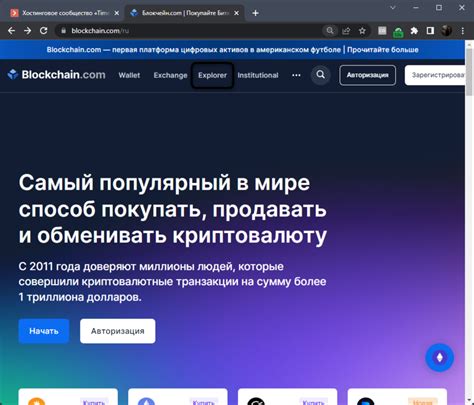Click Купить on the Ethereum card
474x405 pixels.
tap(204, 402)
